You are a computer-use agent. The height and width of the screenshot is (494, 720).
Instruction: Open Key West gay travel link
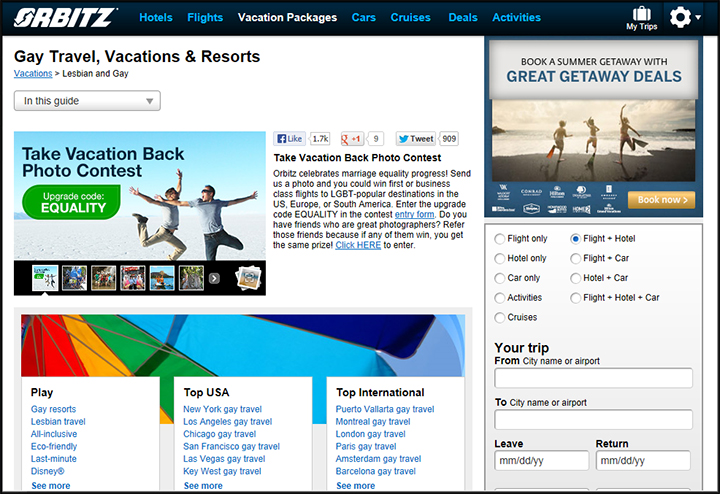[222, 471]
